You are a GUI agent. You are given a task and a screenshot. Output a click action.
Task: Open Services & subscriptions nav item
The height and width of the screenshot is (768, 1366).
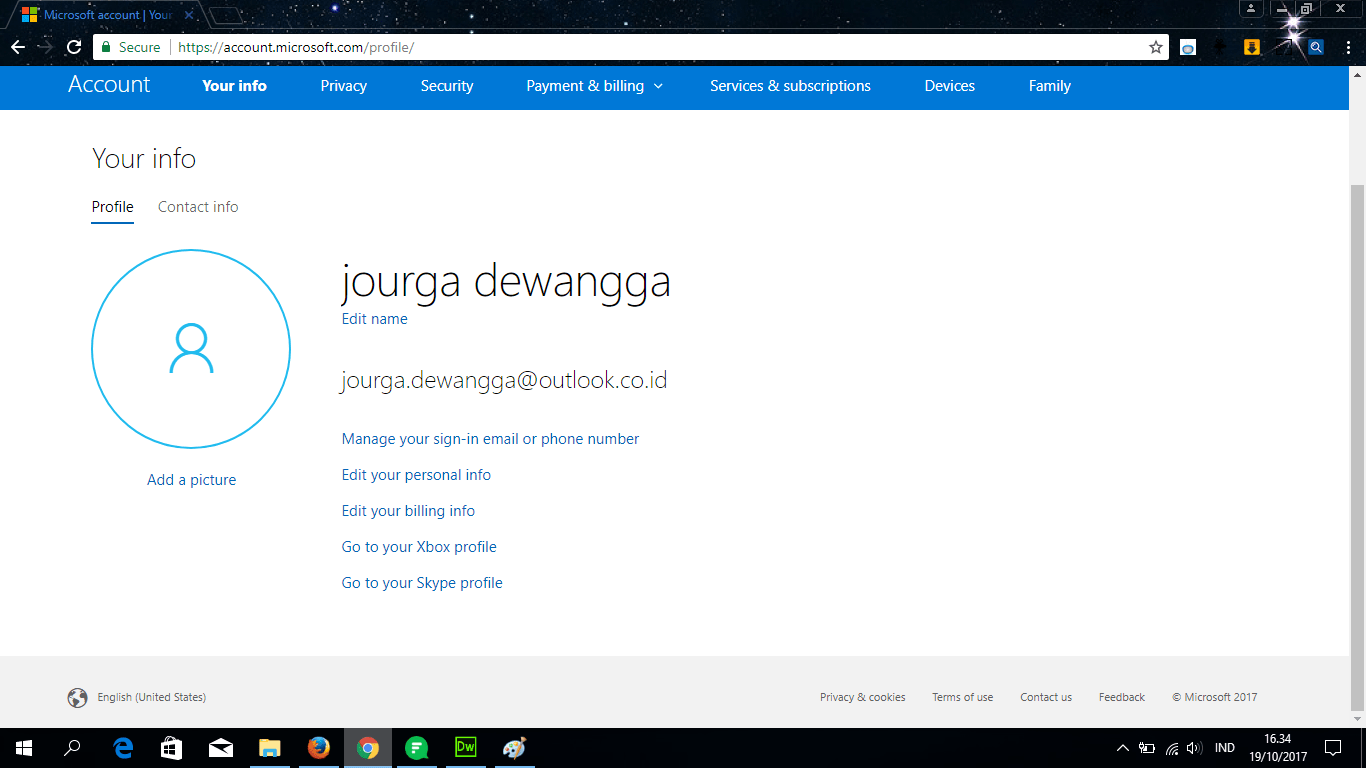tap(790, 86)
